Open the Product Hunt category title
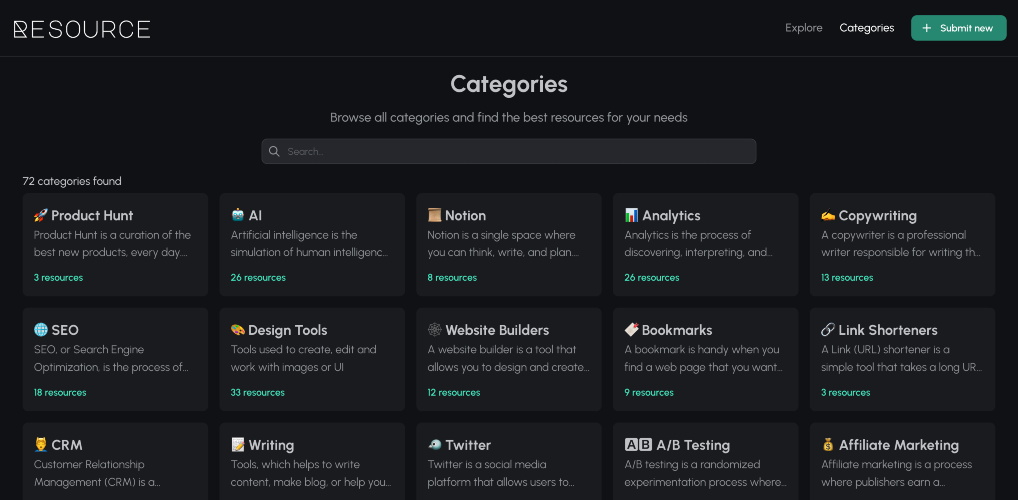Screen dimensions: 1018x500 92,216
